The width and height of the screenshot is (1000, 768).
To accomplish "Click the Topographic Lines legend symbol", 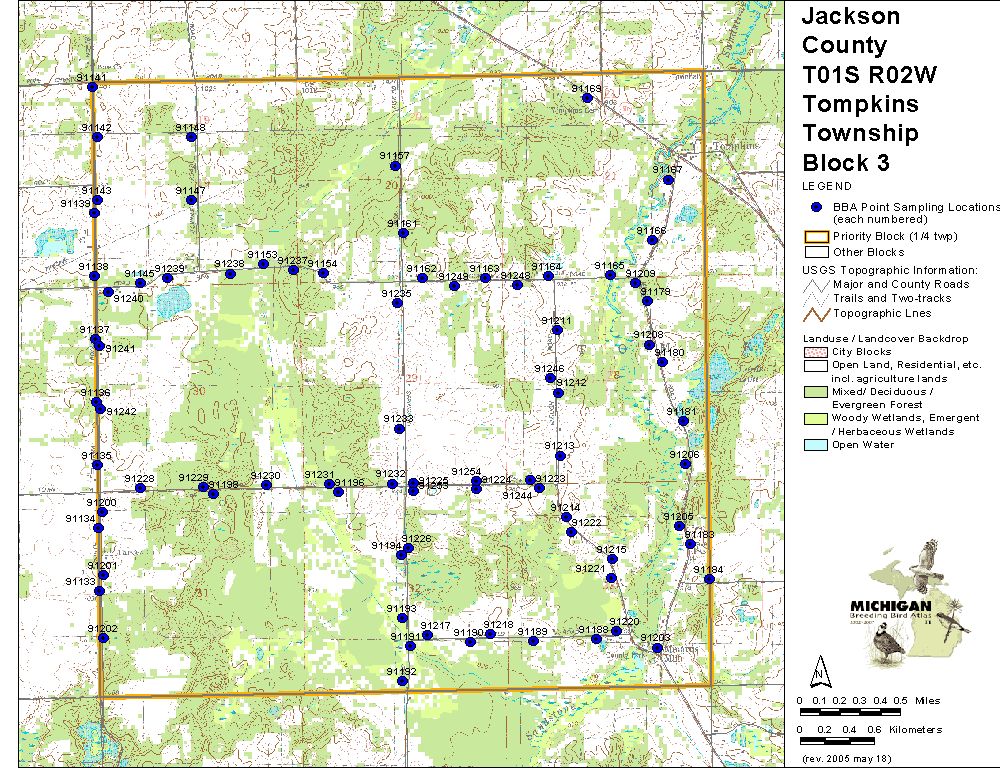I will (817, 314).
